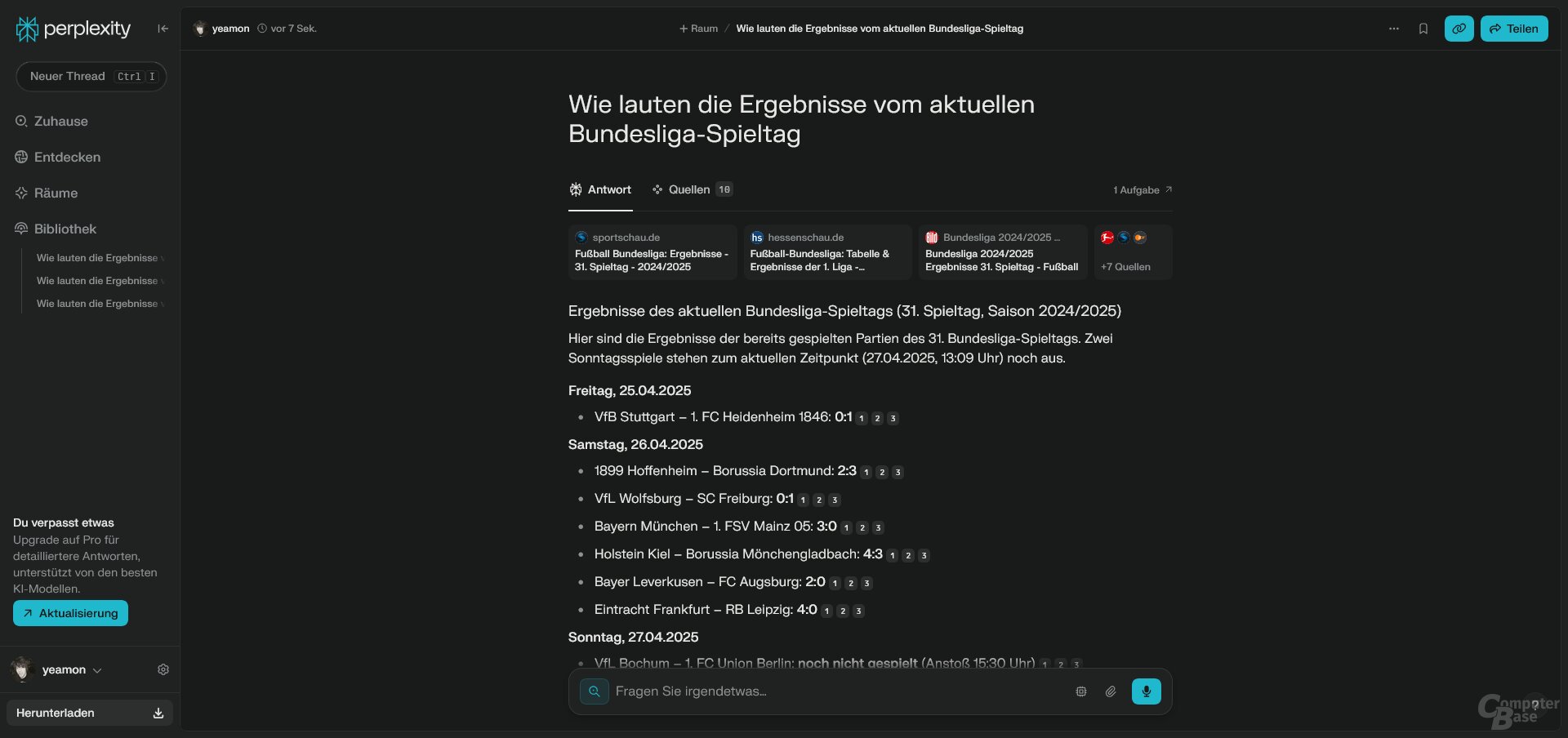Click citation 3 after Bayern München result
Image resolution: width=1568 pixels, height=738 pixels.
coord(878,527)
